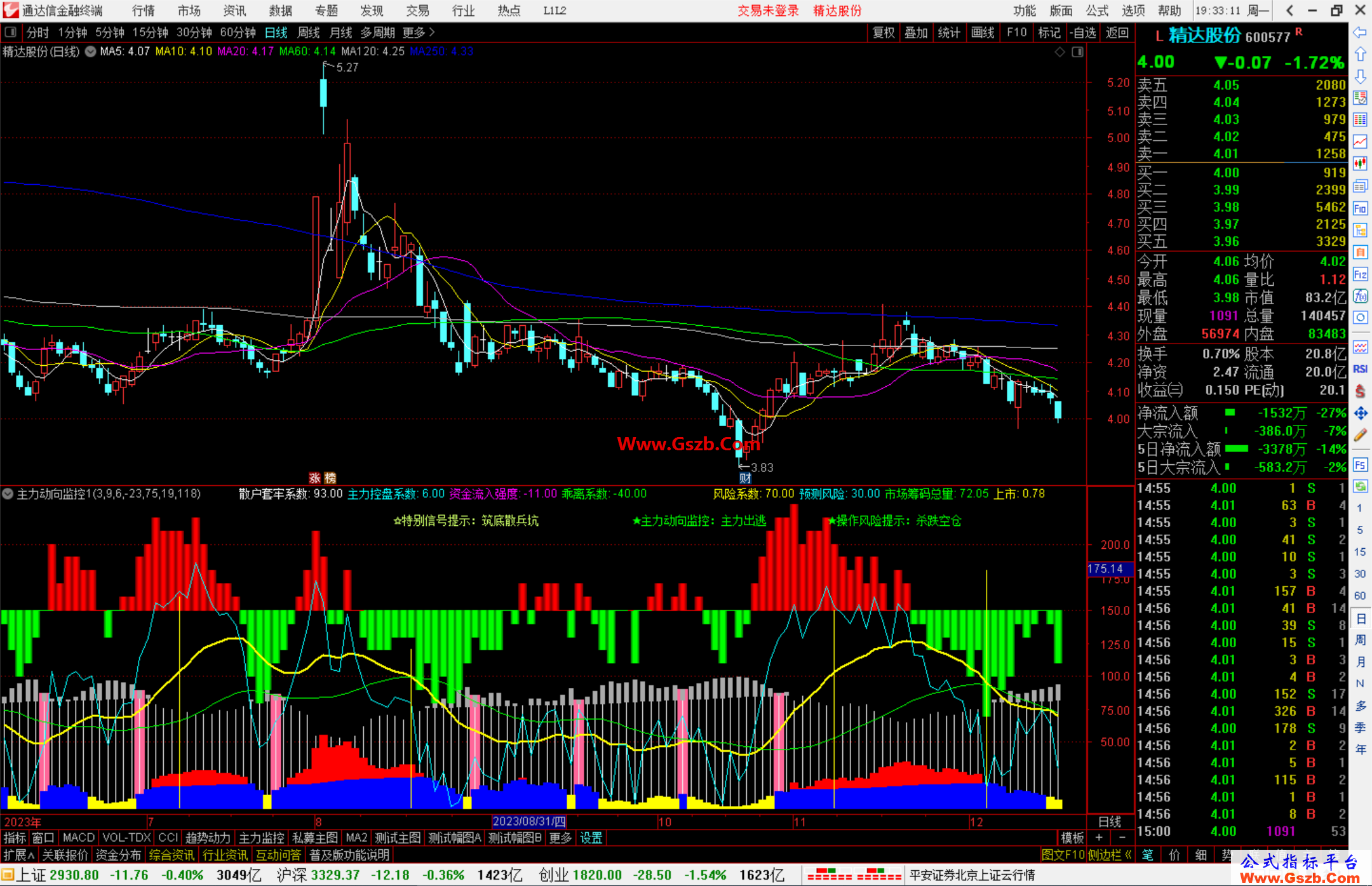Open the 复权 adjustment dropdown
1372x886 pixels.
tap(884, 32)
